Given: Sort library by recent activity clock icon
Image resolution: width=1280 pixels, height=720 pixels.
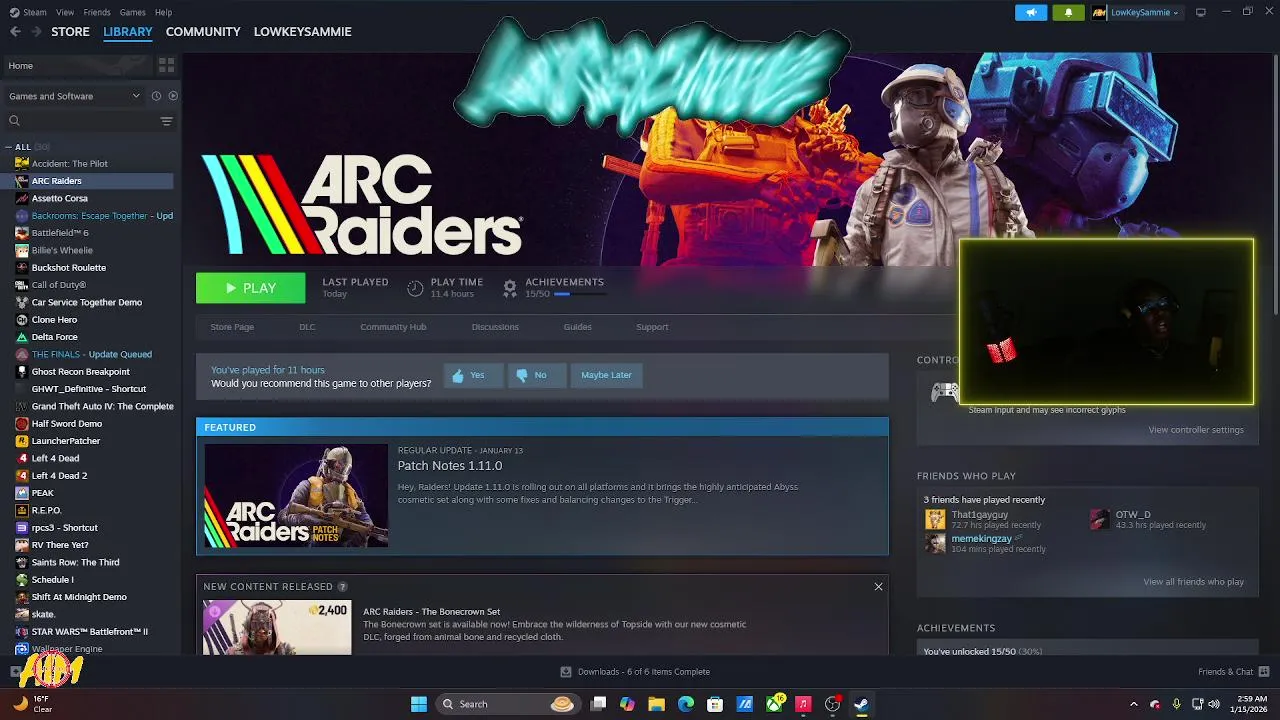Looking at the screenshot, I should 156,96.
